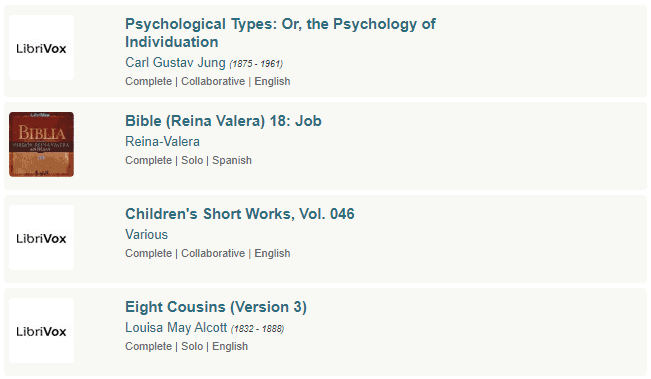Select the LibriVox logo beside Children's Short Works
This screenshot has height=379, width=651.
tap(42, 237)
